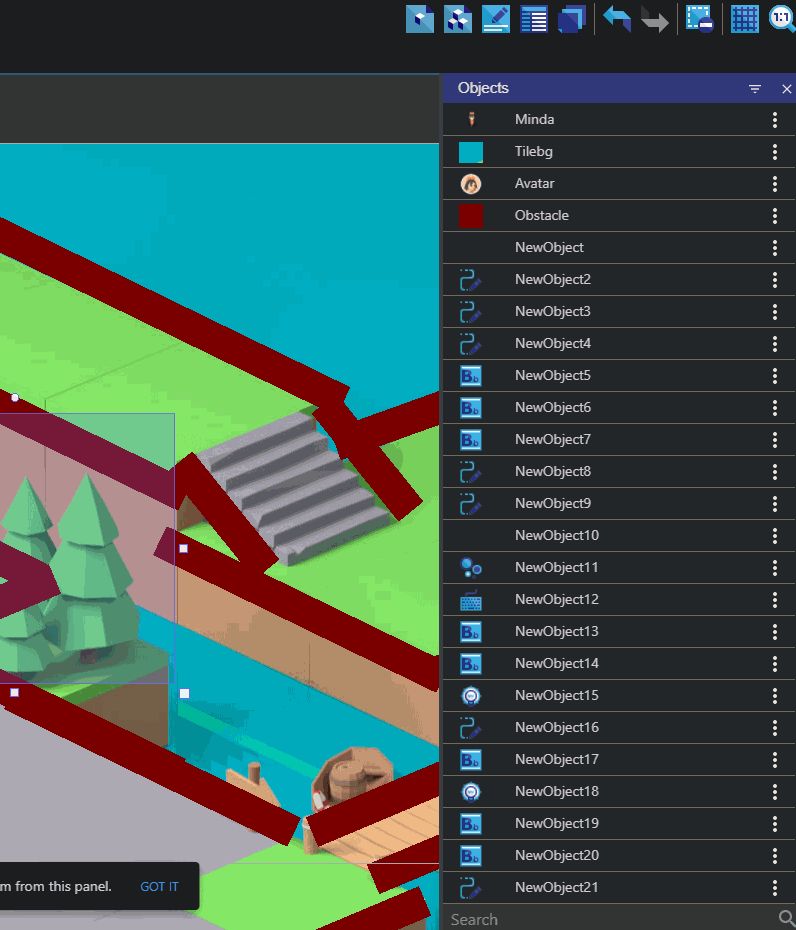
Task: Open the three-dot menu for NewObject15
Action: pyautogui.click(x=775, y=696)
